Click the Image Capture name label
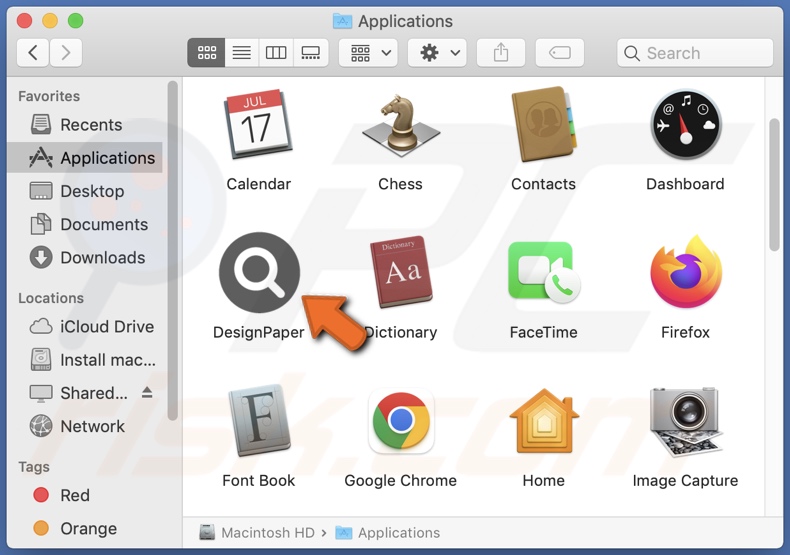This screenshot has width=790, height=555. pyautogui.click(x=685, y=480)
